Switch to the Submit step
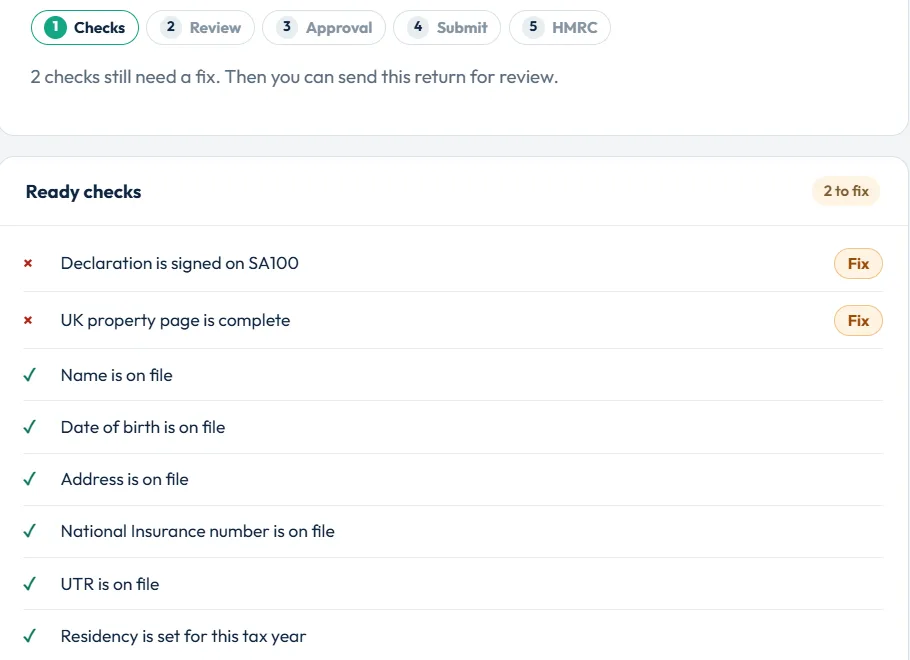Screen dimensions: 910x660 coord(447,27)
